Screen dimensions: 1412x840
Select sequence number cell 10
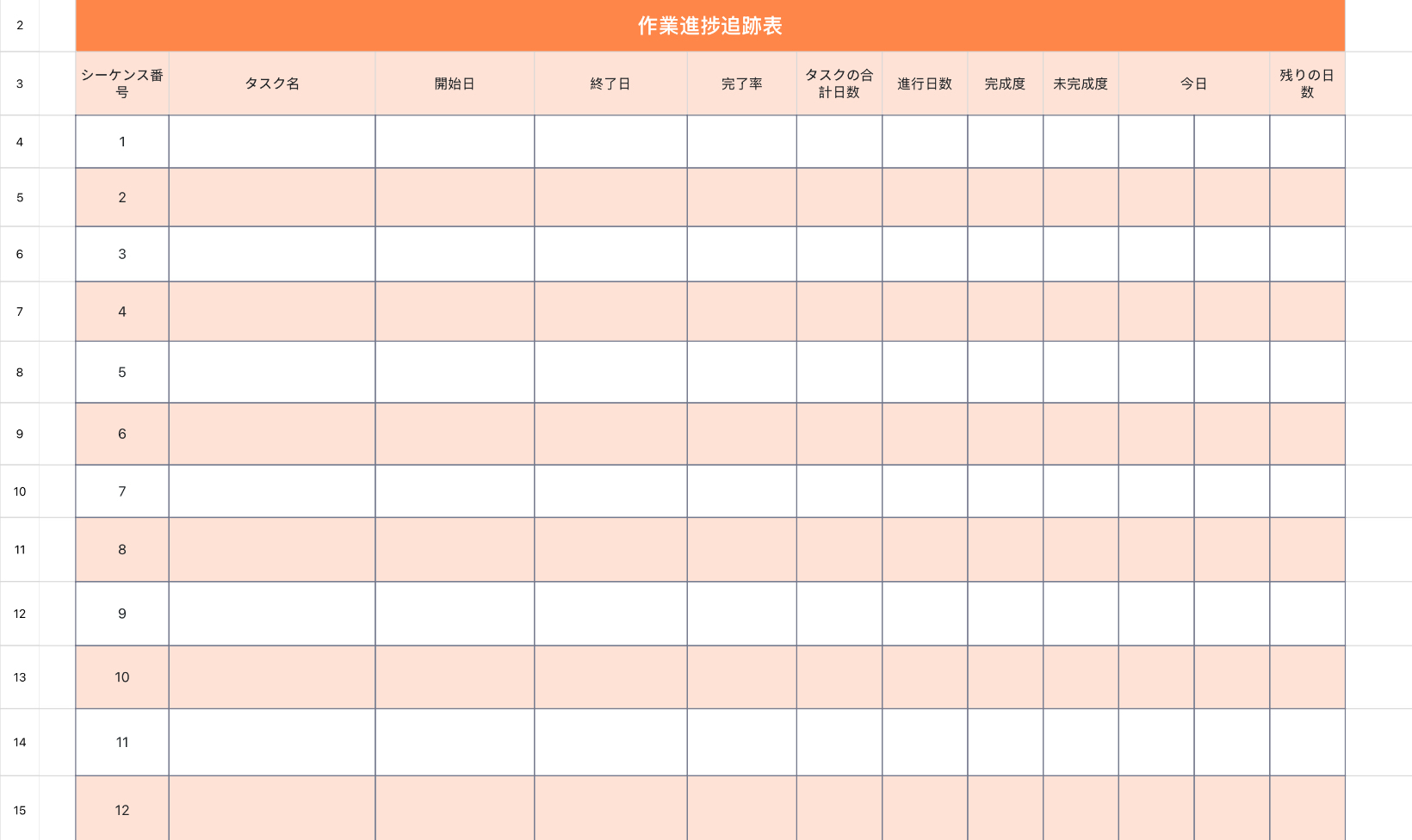click(122, 677)
